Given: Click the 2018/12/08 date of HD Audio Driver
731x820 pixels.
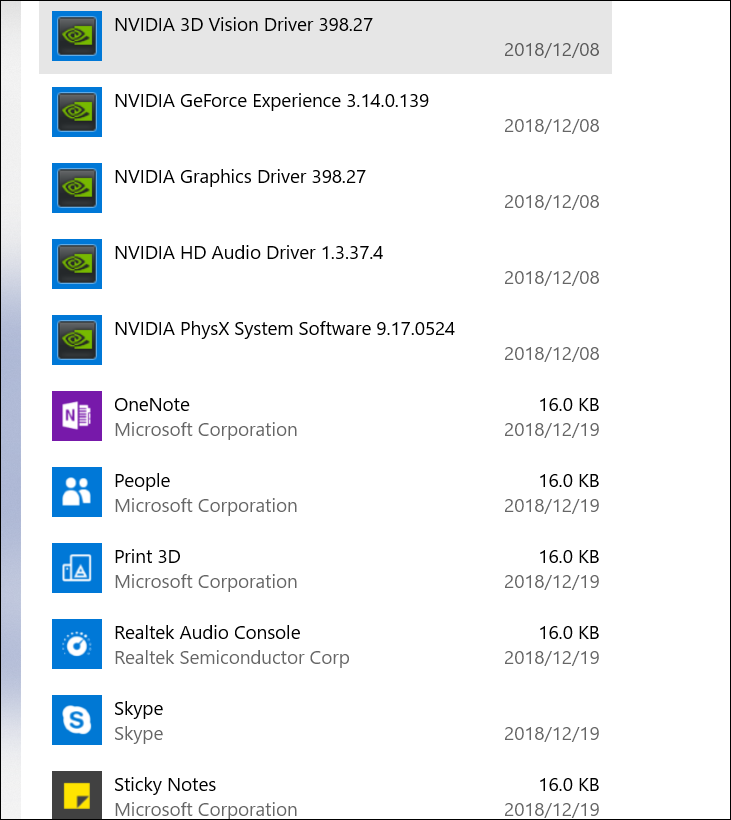Looking at the screenshot, I should [552, 278].
